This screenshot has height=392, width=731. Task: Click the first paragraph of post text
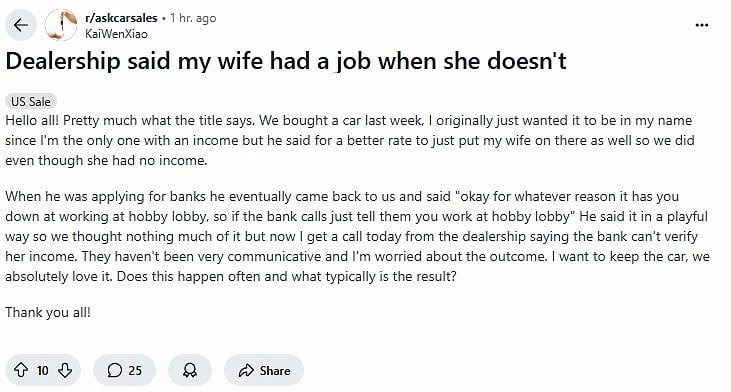pyautogui.click(x=350, y=140)
